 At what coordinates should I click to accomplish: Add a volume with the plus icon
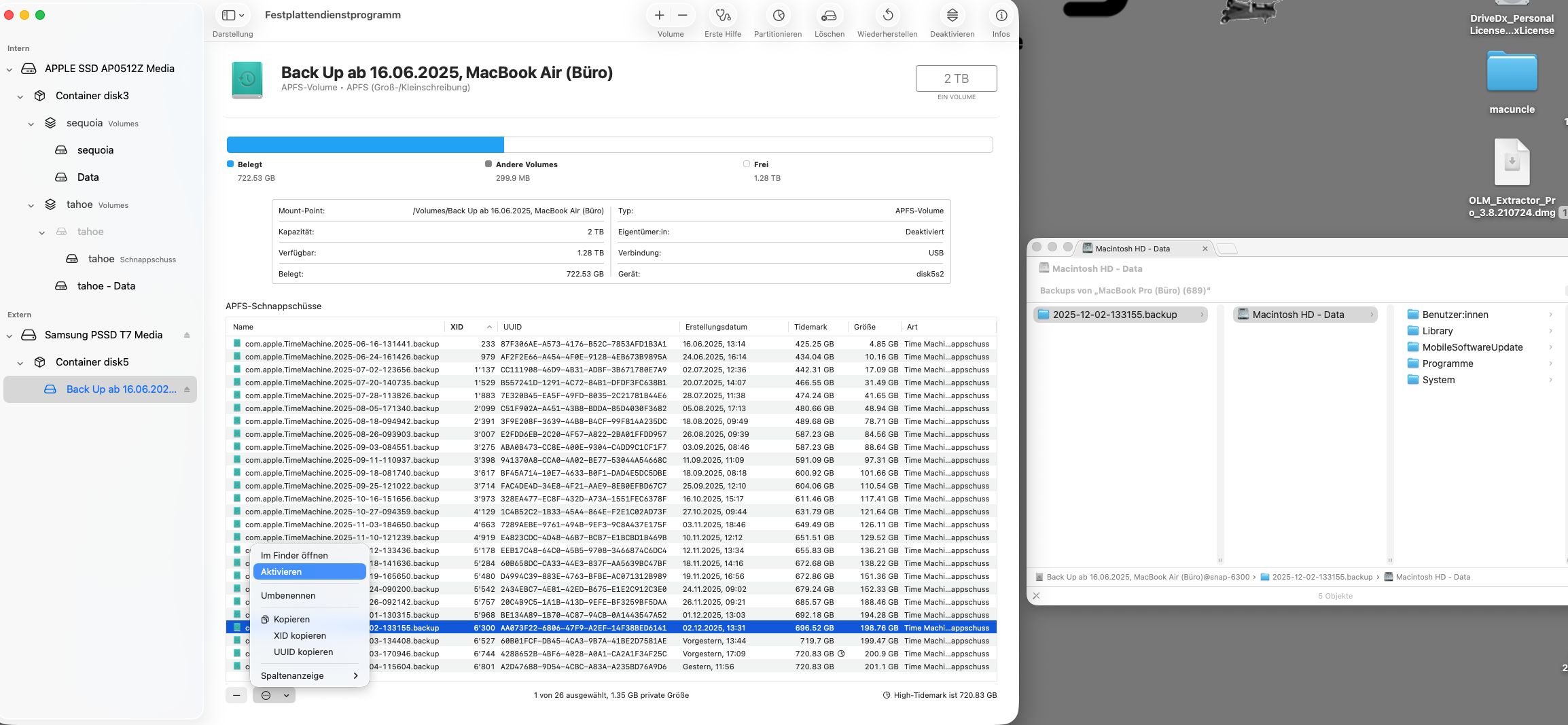[x=659, y=16]
